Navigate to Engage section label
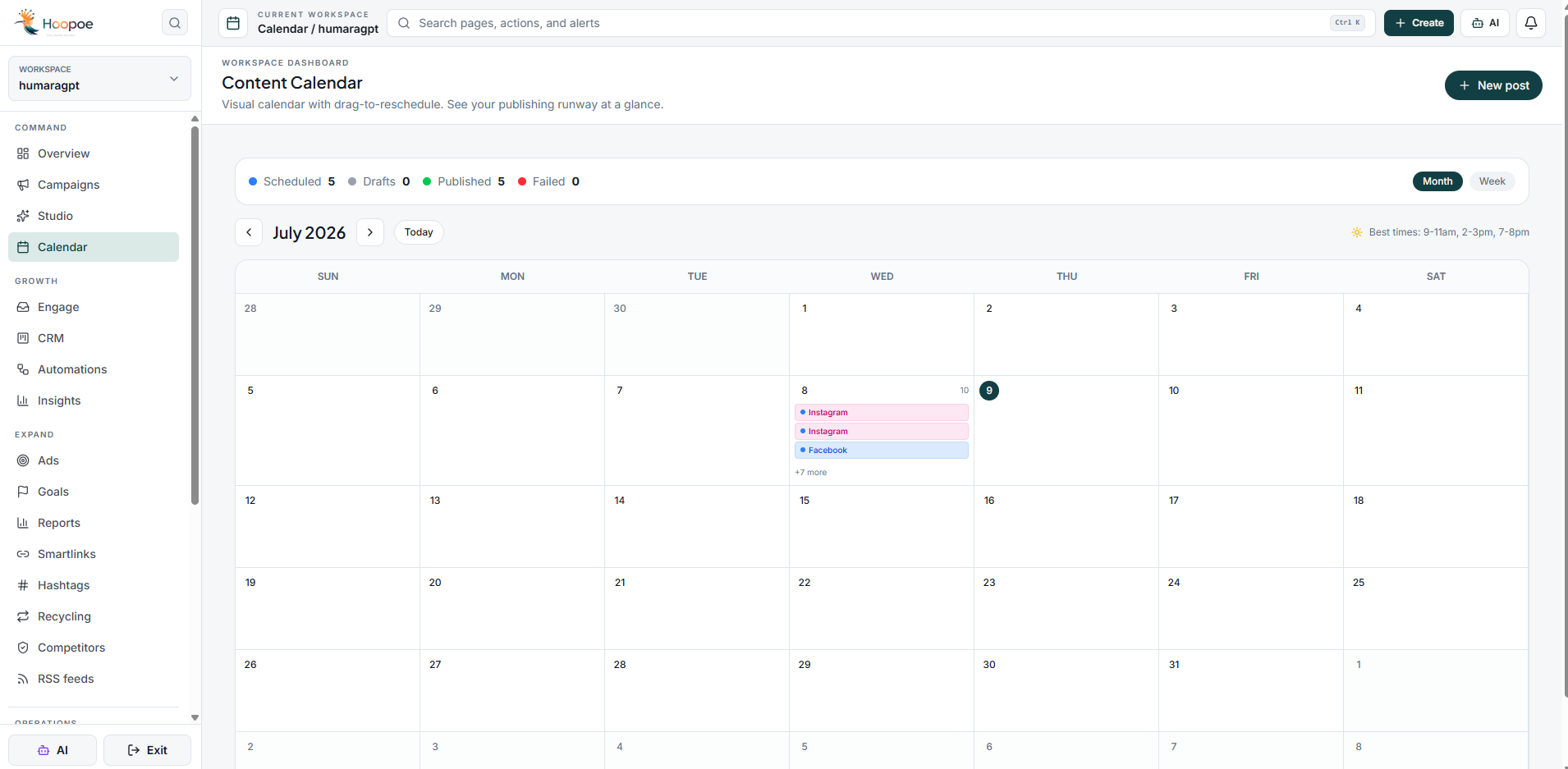Image resolution: width=1568 pixels, height=769 pixels. pos(58,307)
